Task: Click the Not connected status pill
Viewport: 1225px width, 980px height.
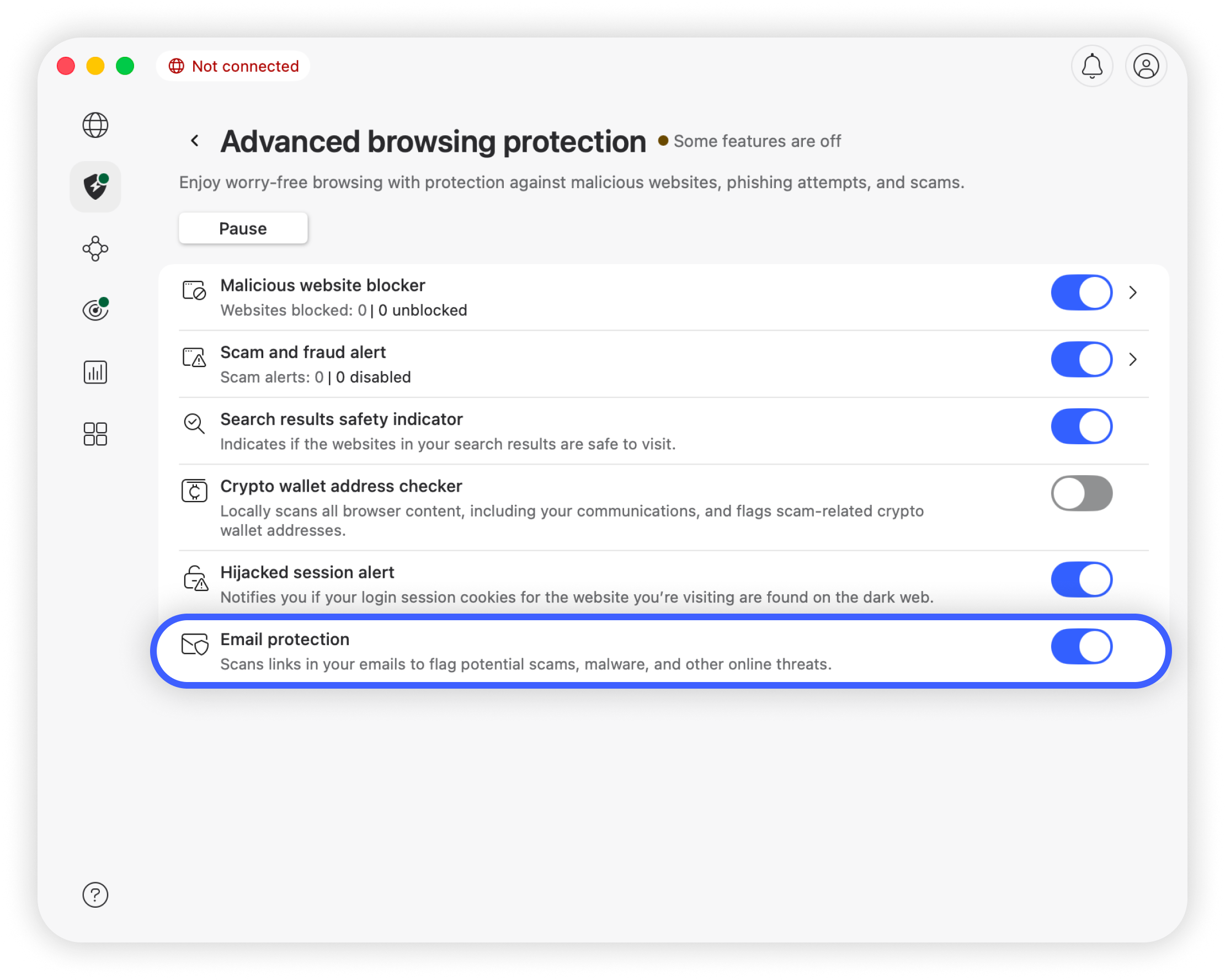Action: pos(233,66)
